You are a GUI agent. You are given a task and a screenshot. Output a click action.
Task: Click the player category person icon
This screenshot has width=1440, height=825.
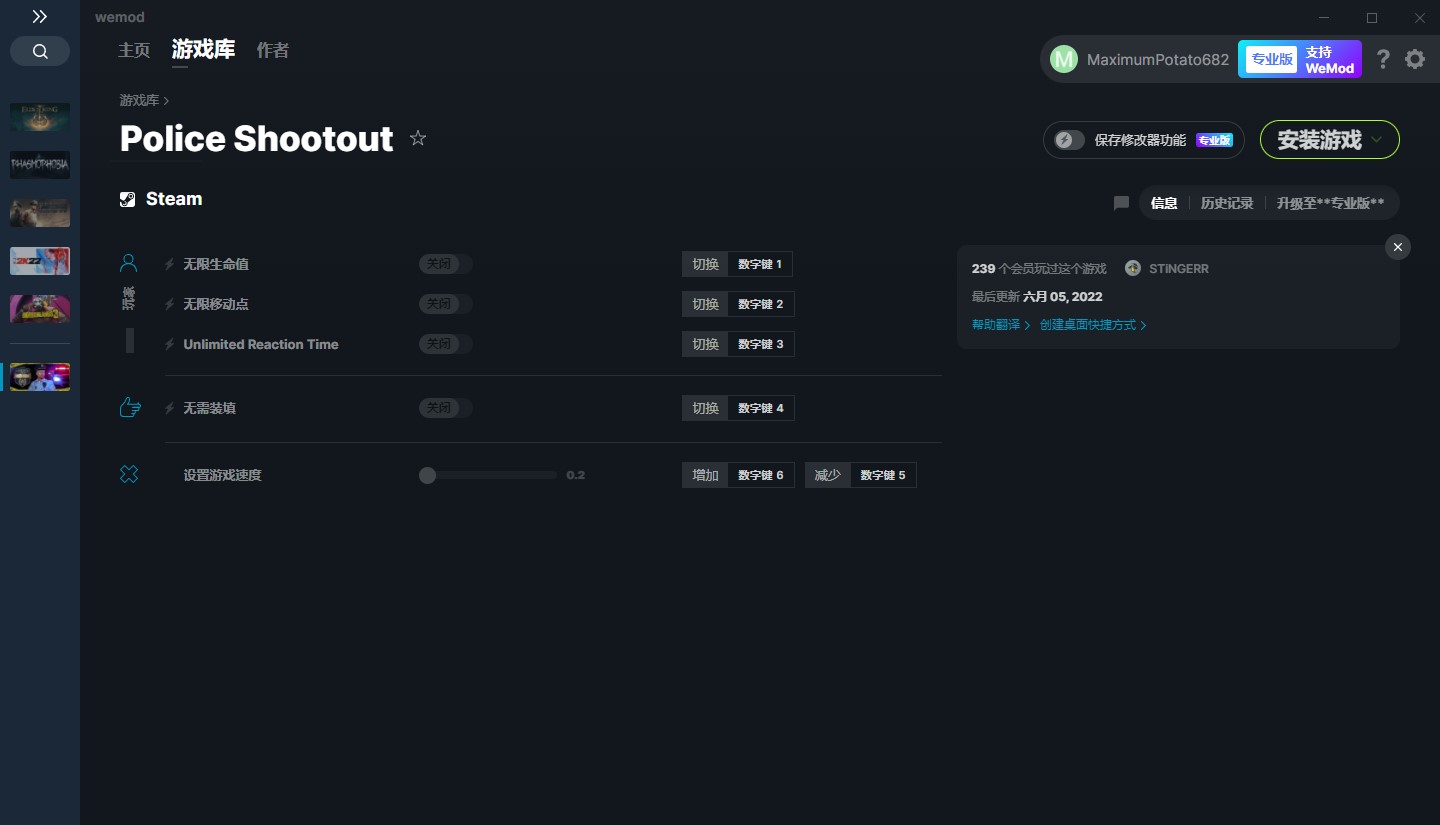tap(128, 263)
